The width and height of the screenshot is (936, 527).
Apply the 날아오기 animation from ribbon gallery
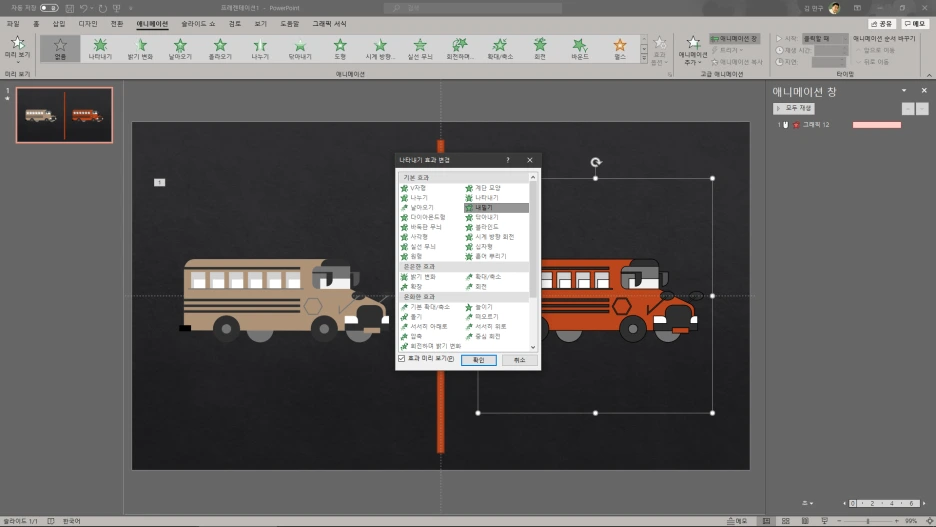180,48
